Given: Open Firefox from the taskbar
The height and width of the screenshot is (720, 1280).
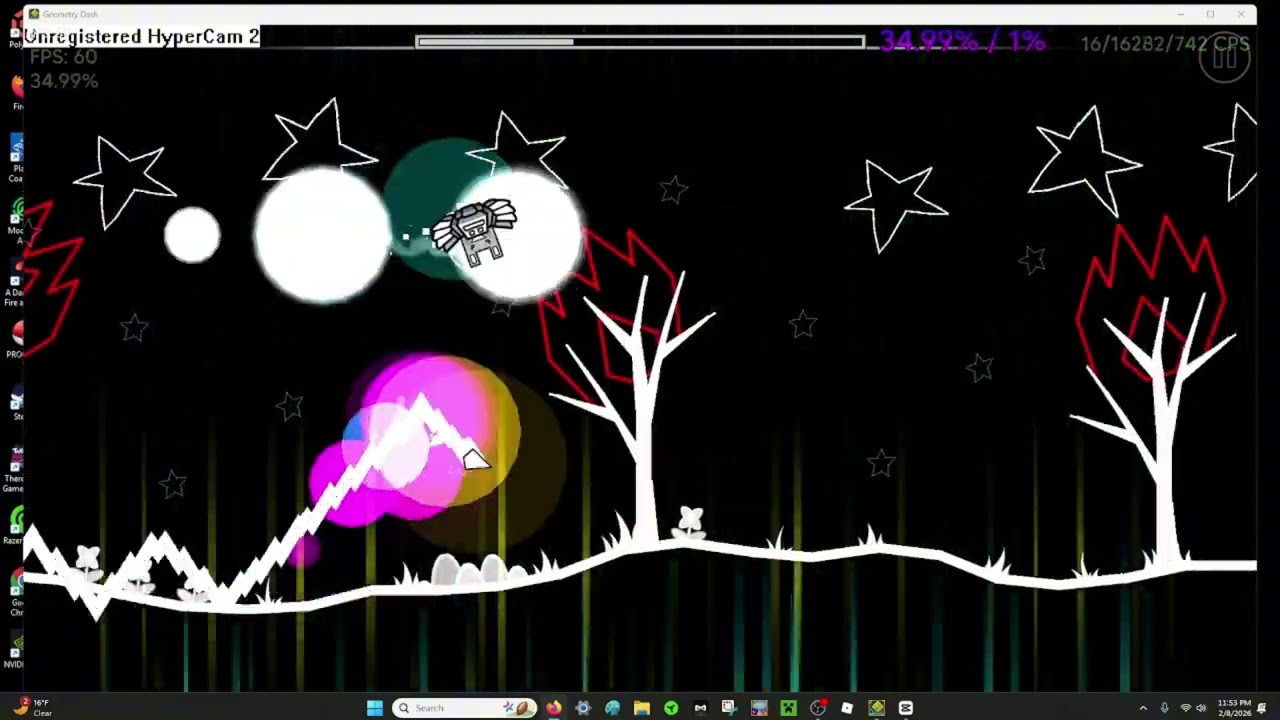Looking at the screenshot, I should click(553, 708).
